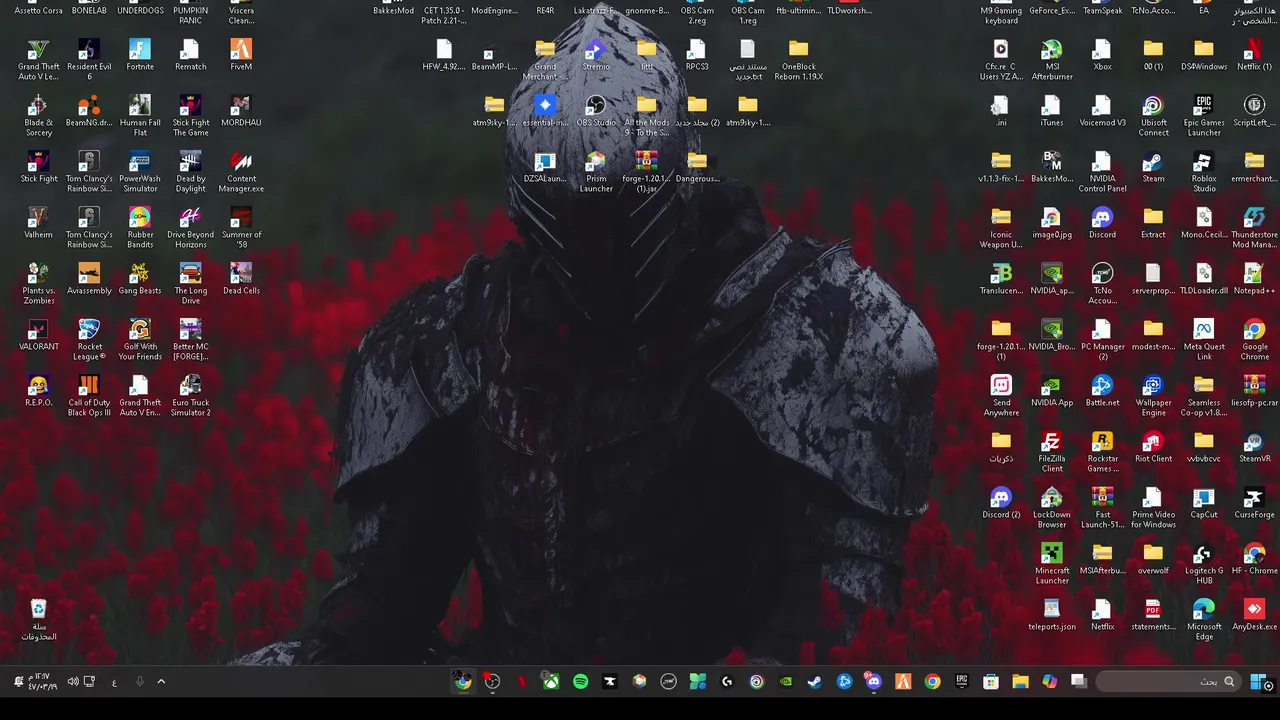Open the R.E.P.O. desktop shortcut

(38, 391)
